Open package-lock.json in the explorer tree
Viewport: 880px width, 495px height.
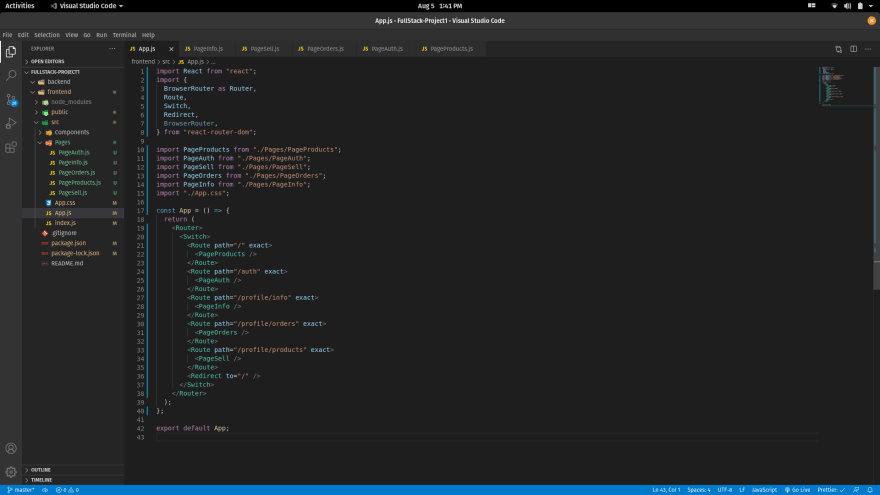(x=73, y=254)
